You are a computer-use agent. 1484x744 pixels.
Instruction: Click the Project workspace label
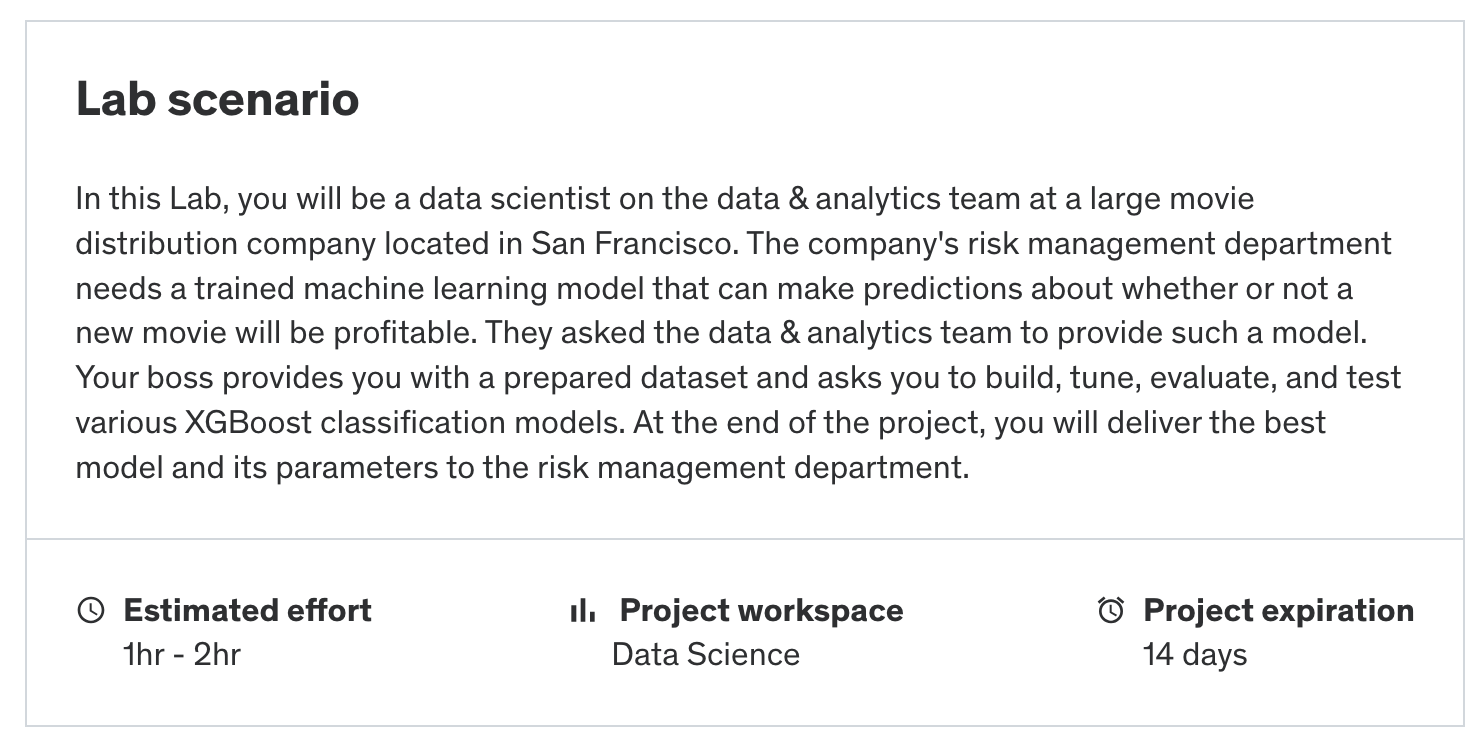tap(761, 610)
